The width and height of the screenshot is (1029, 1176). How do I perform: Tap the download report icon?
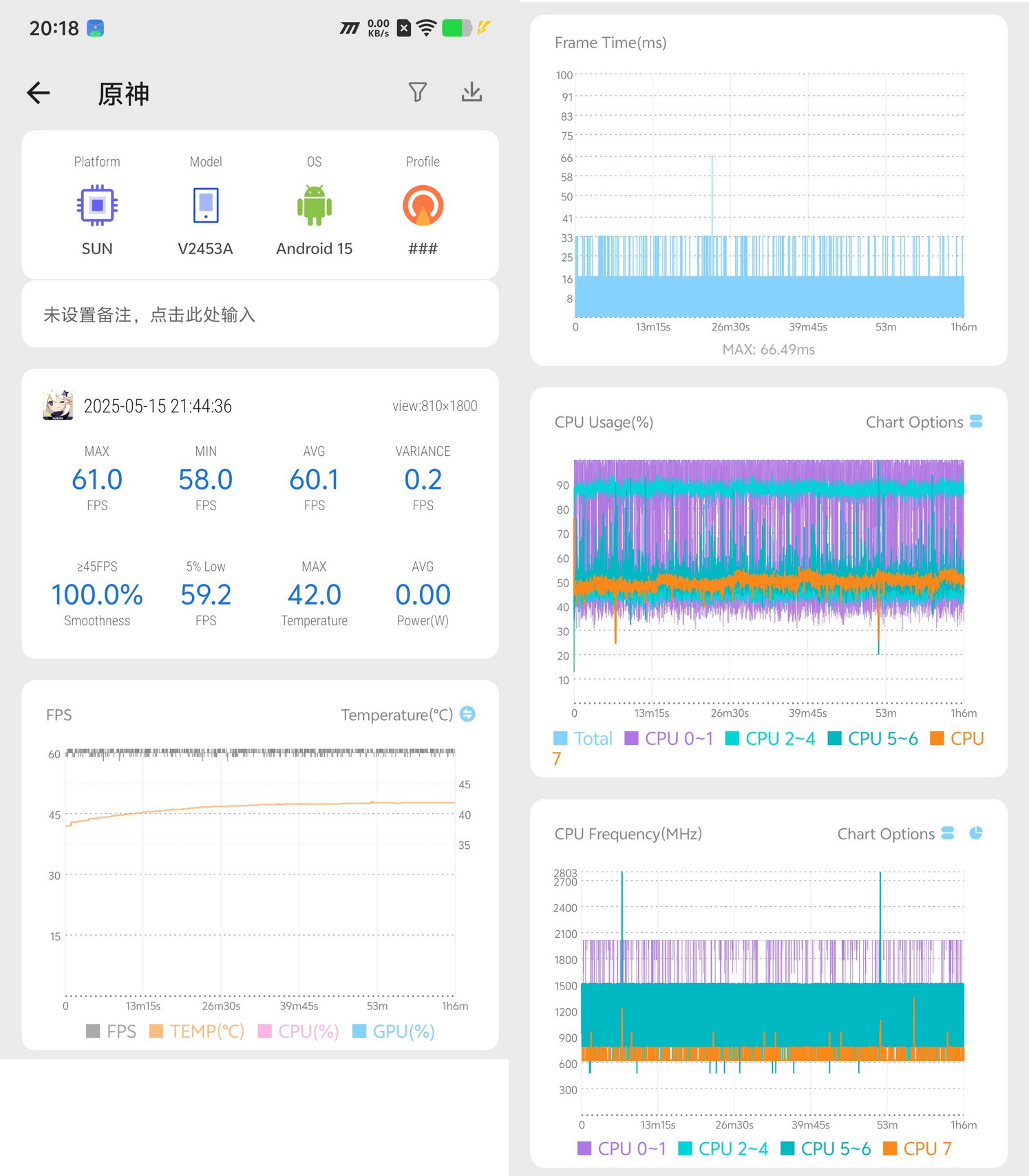471,92
